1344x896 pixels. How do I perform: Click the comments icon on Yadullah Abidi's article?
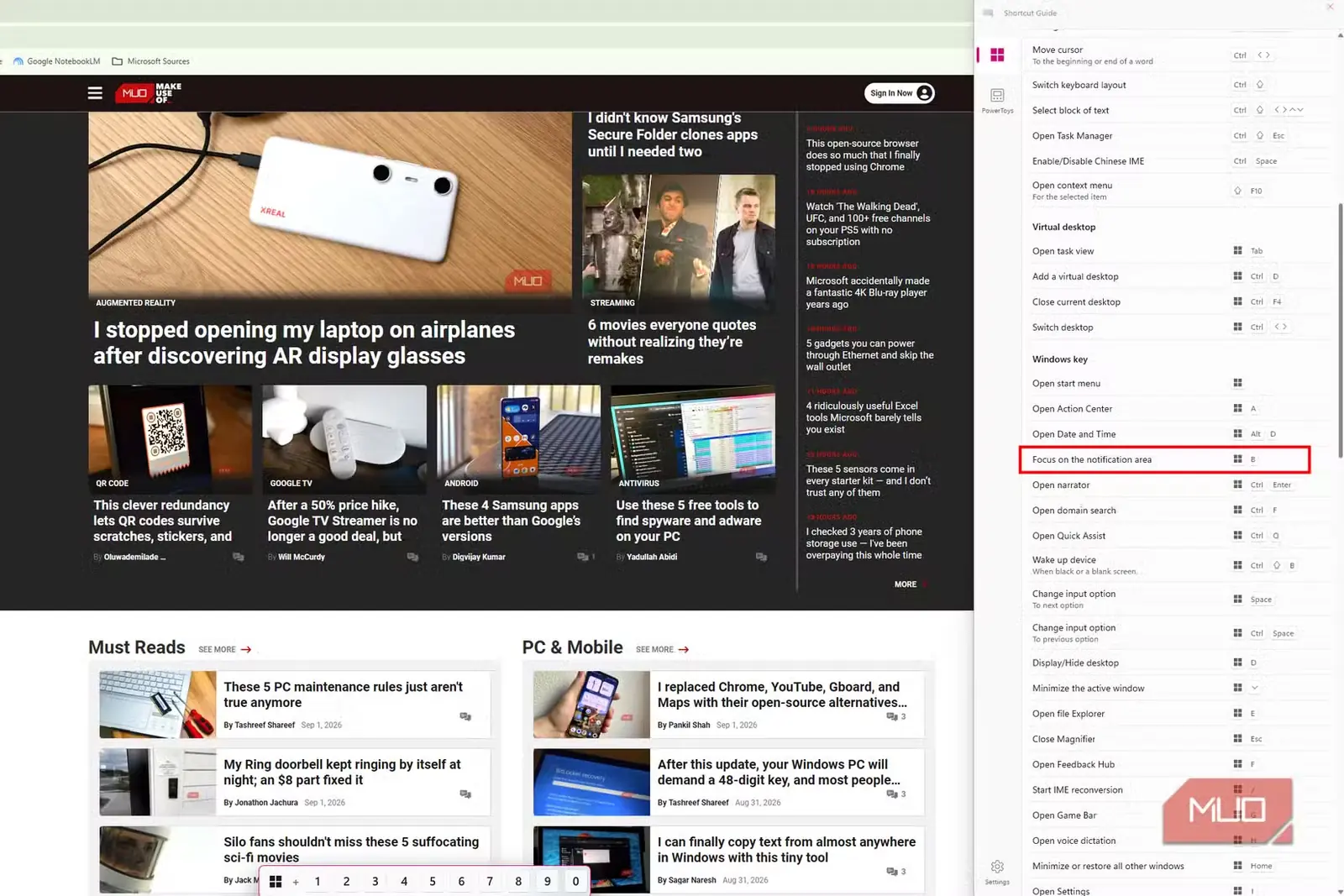click(761, 557)
